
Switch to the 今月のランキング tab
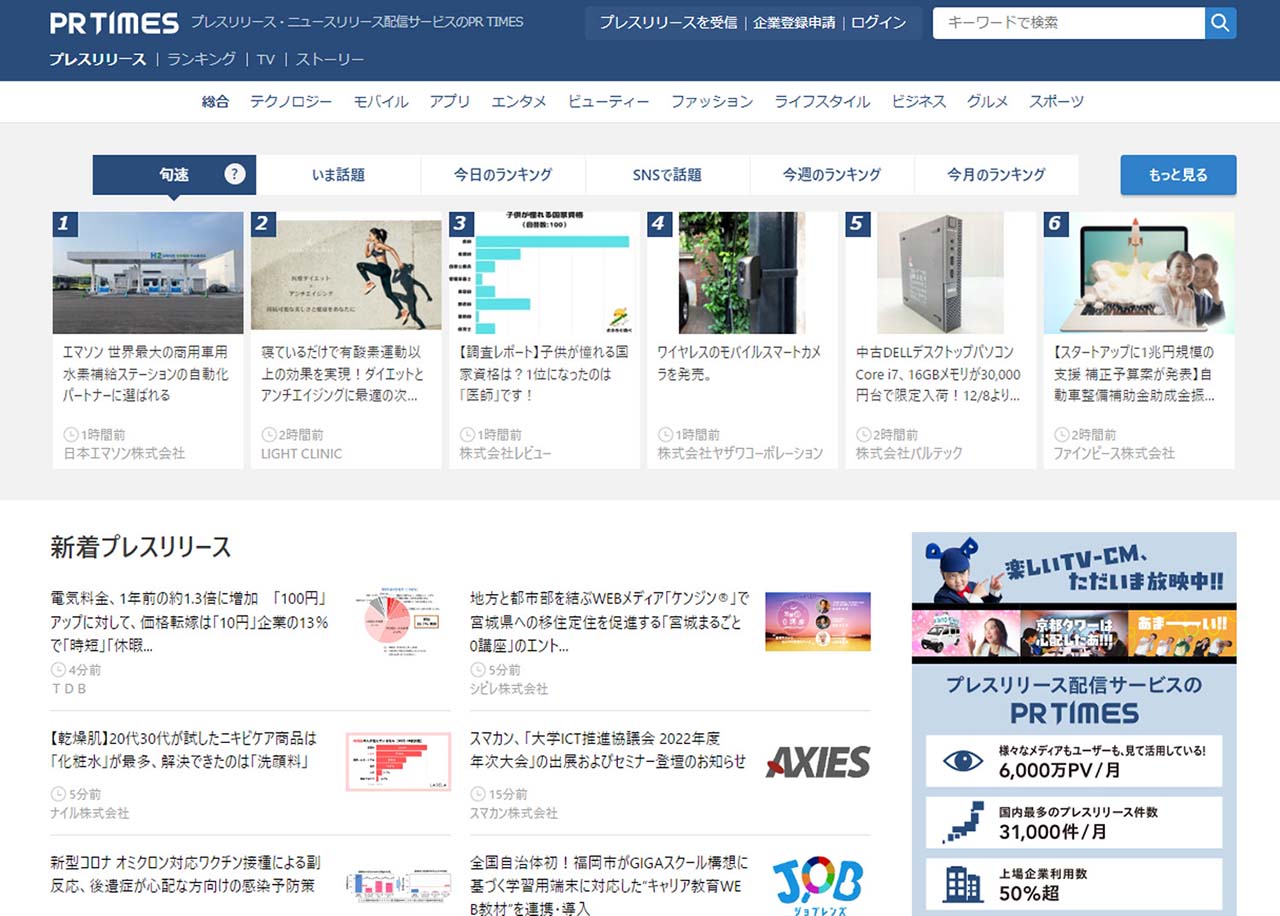point(996,175)
